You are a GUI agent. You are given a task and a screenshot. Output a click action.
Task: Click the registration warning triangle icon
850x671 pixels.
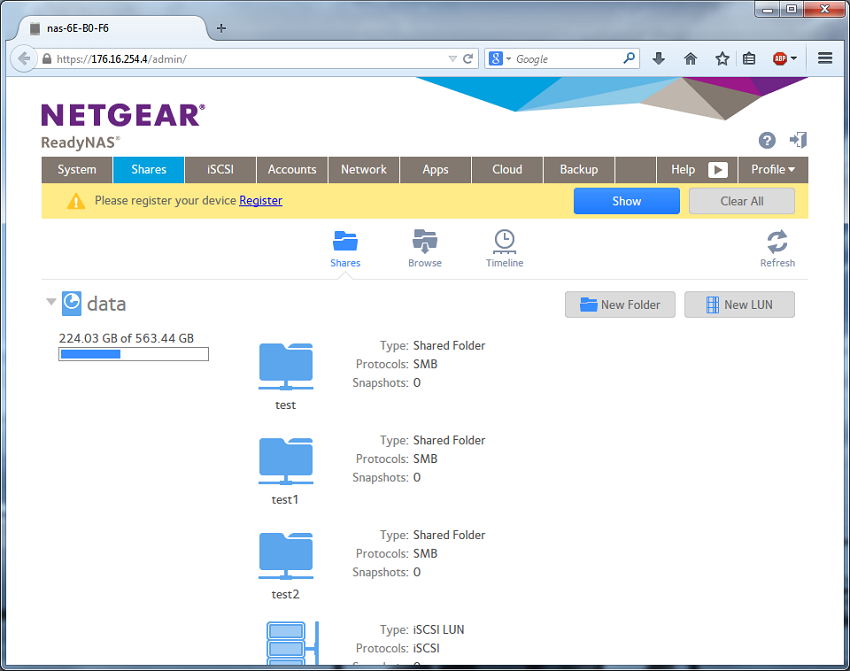tap(76, 201)
